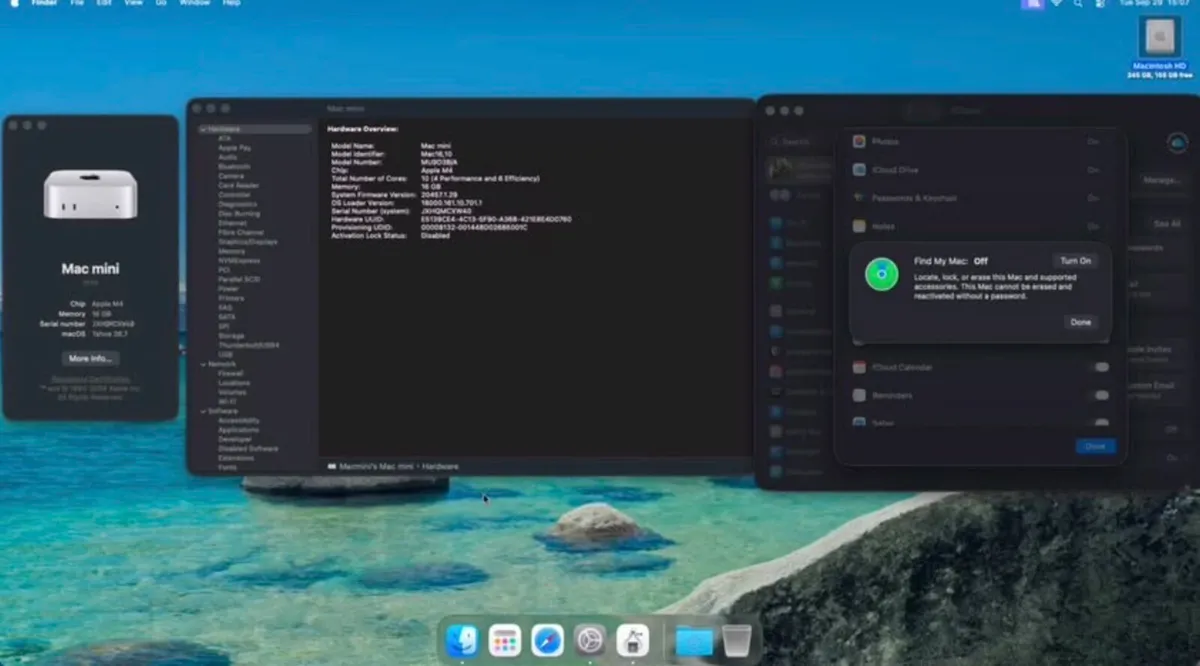Select the Macintosh HD desktop icon

pyautogui.click(x=1160, y=38)
